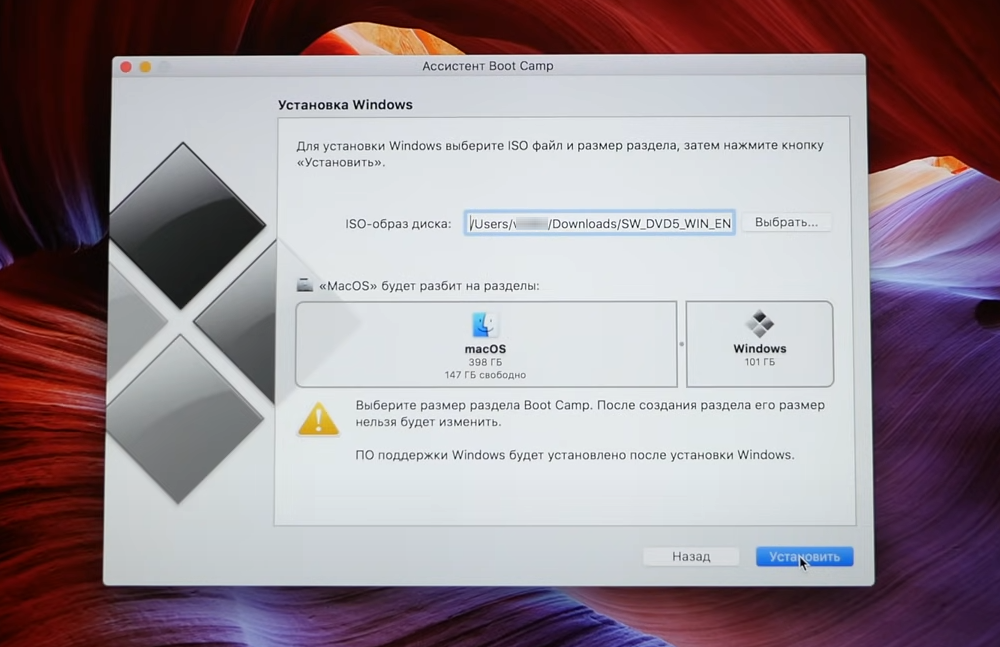The image size is (1000, 647).
Task: Click the ISO-образ диска label
Action: (x=398, y=223)
